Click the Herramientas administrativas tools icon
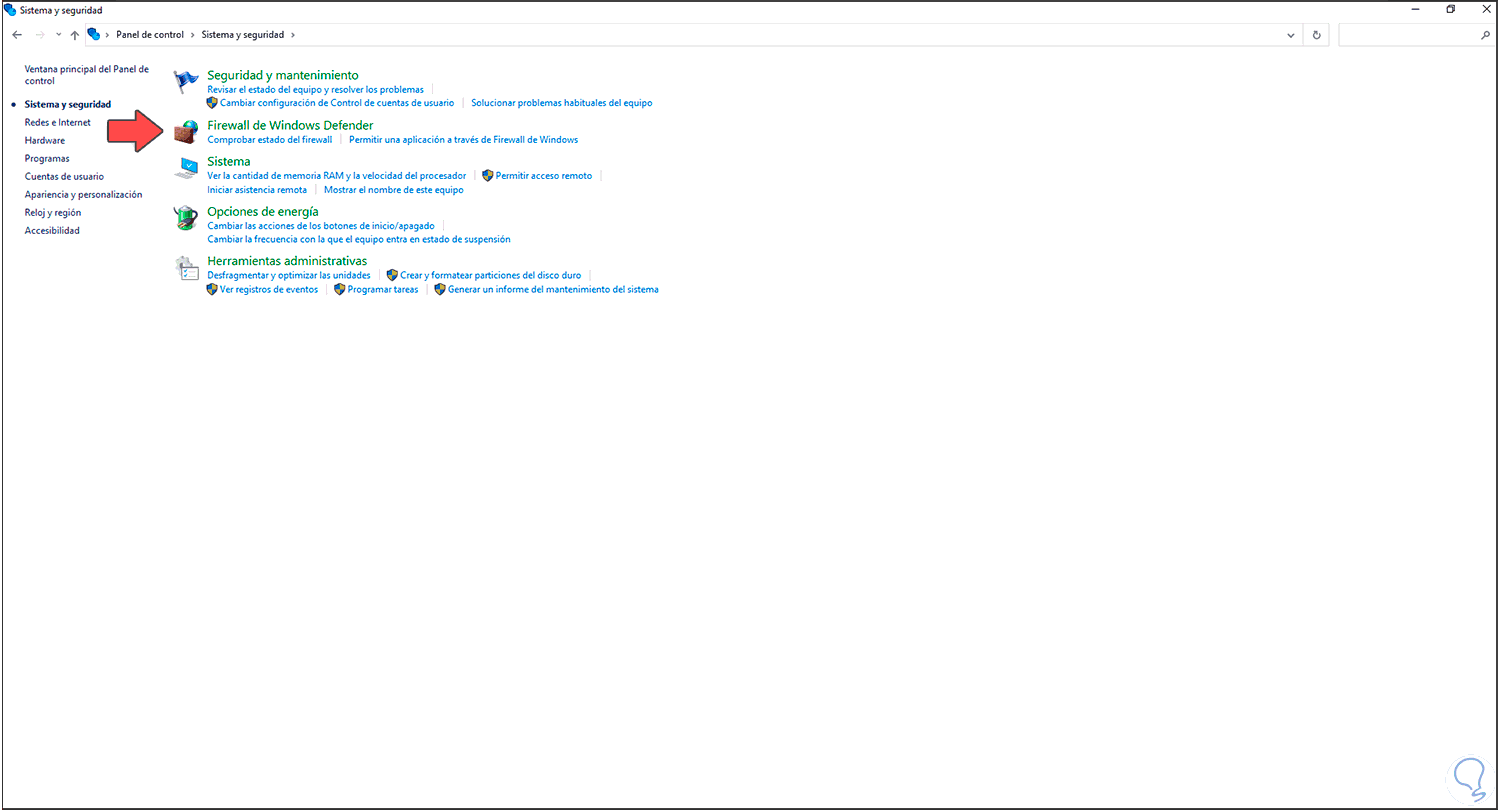Viewport: 1500px width, 810px height. coord(186,268)
